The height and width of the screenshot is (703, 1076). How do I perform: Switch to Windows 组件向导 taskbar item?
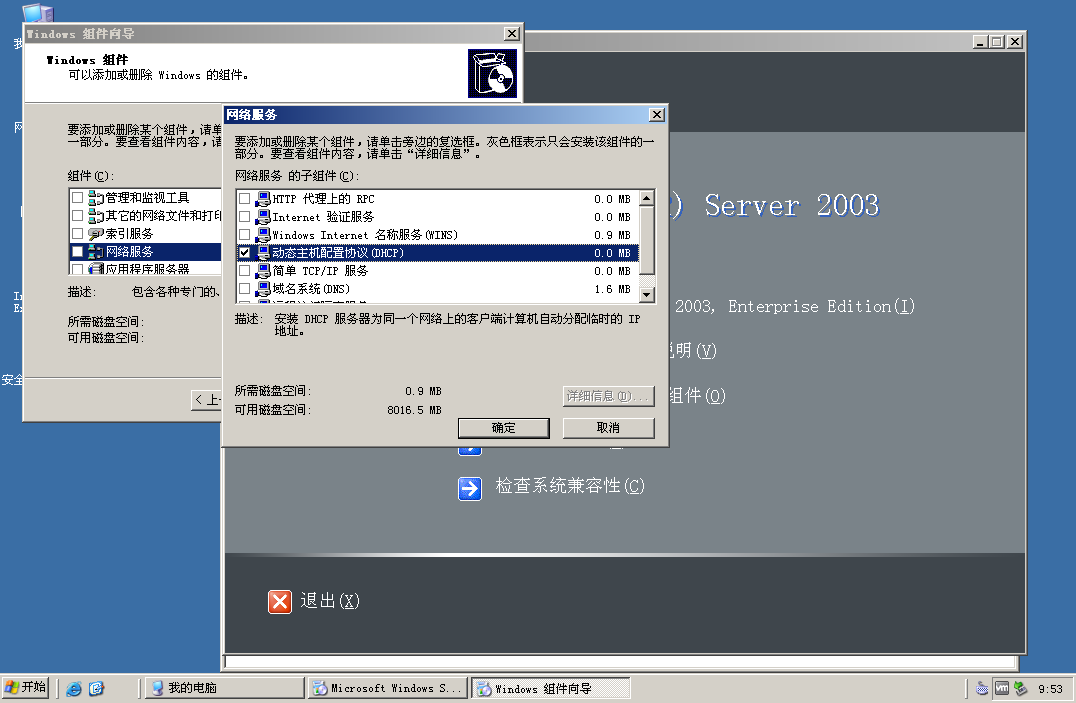(550, 688)
